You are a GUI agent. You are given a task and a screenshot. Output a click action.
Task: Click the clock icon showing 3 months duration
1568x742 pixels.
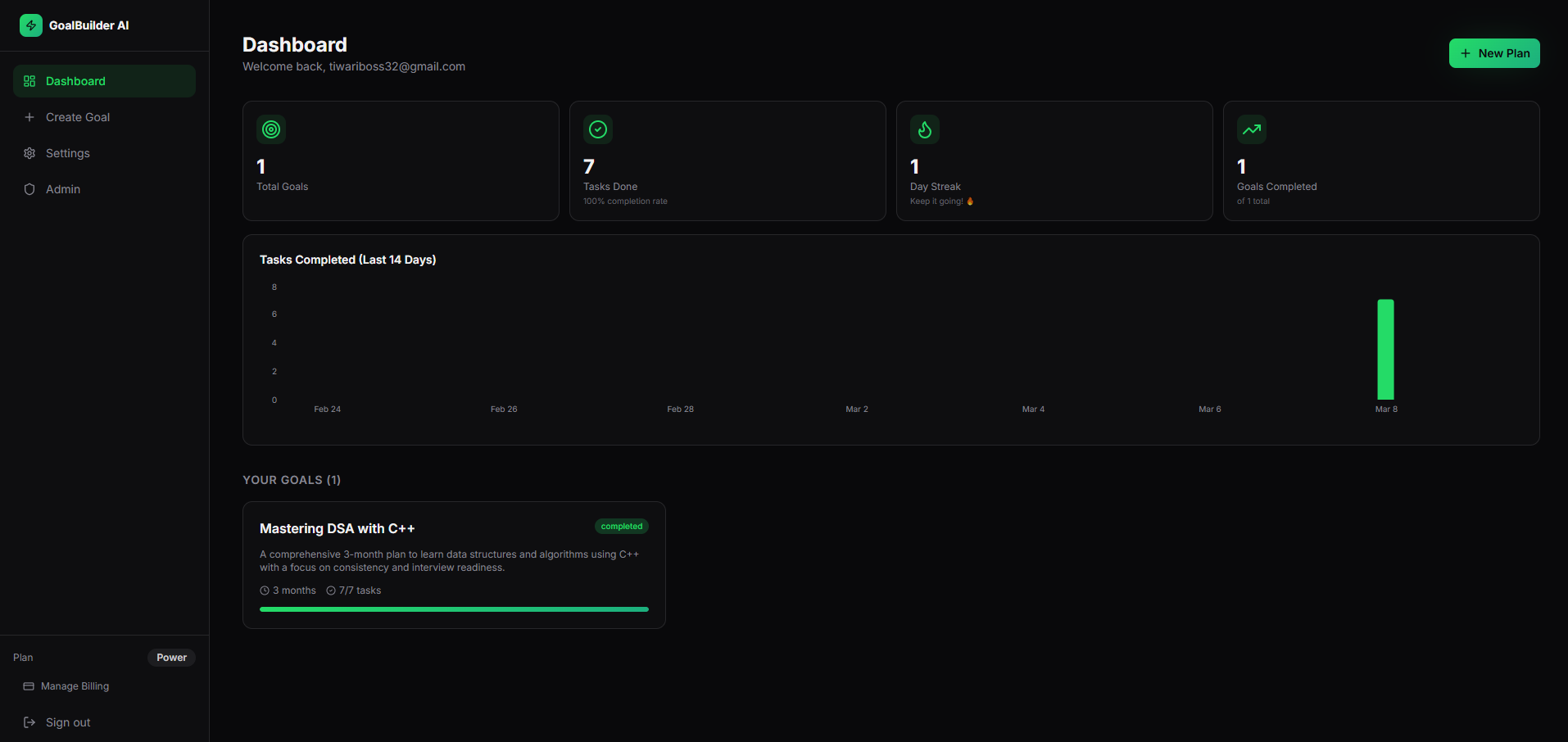264,590
